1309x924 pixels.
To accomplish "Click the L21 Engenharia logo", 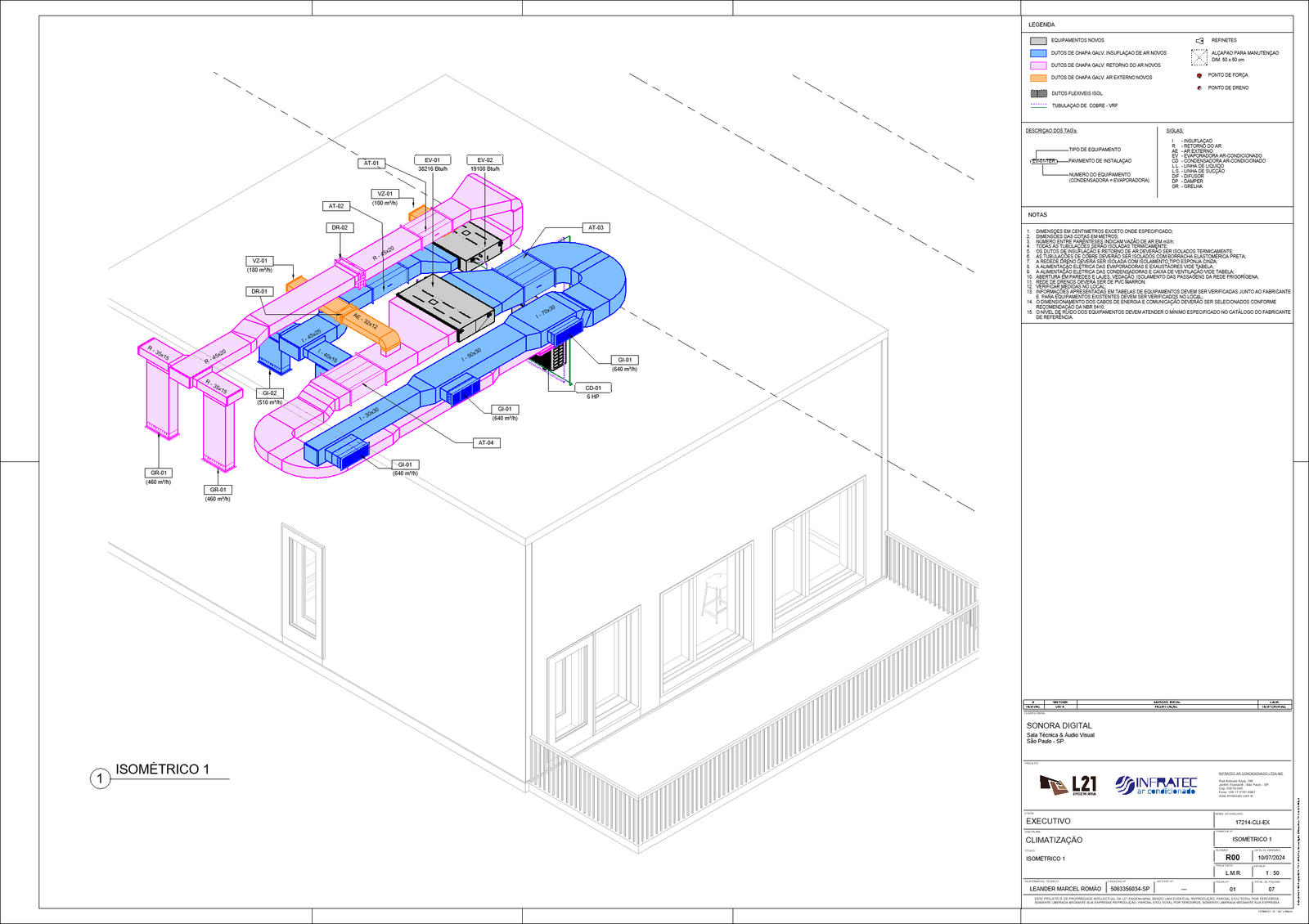I will pyautogui.click(x=1068, y=786).
